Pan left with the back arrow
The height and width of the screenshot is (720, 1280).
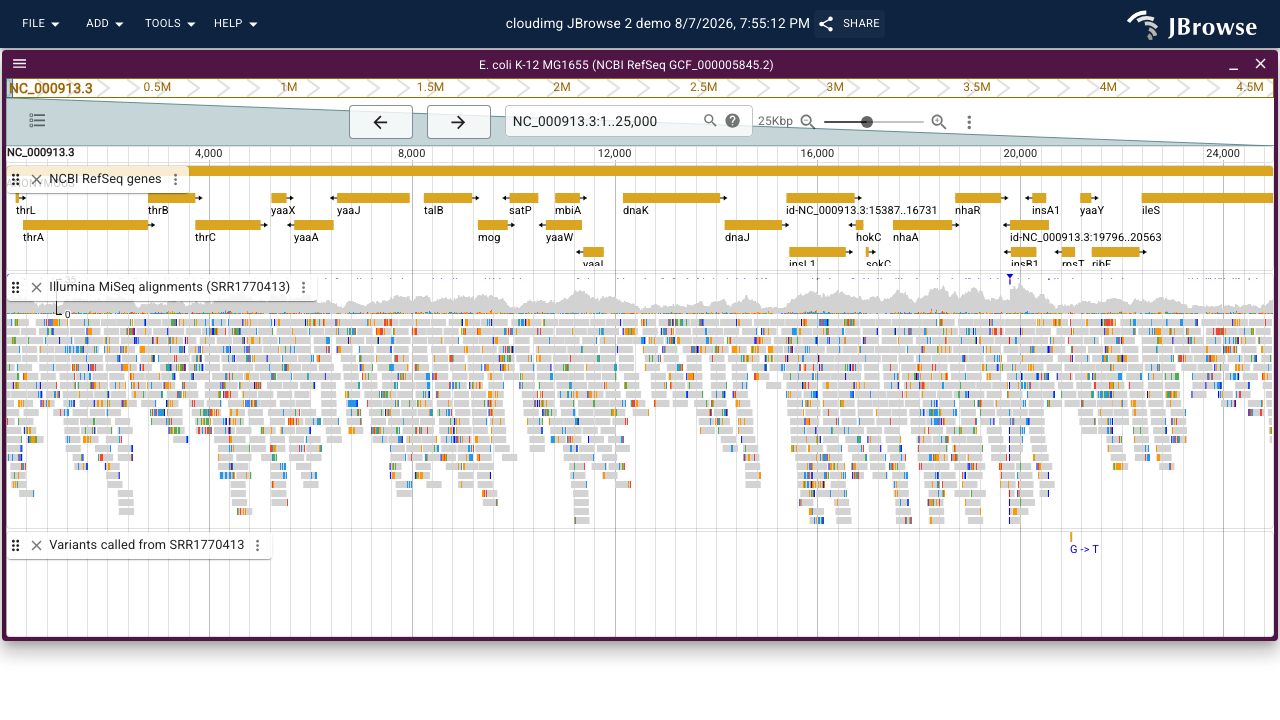click(380, 122)
